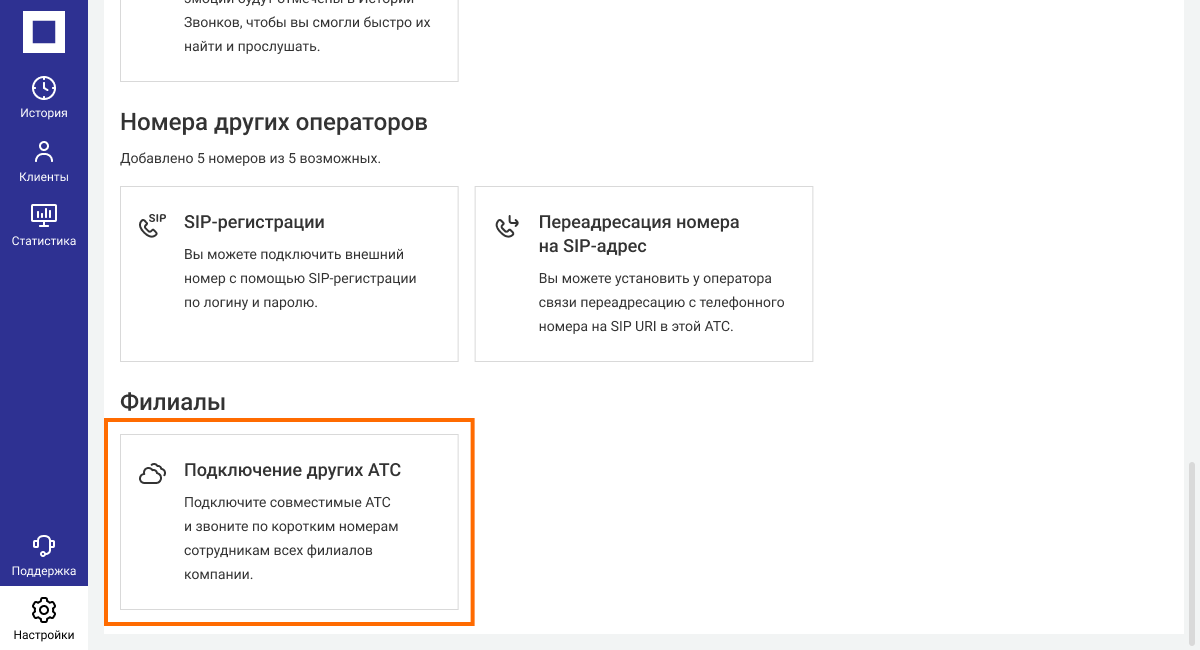Open the SIP-регистрации card title
The width and height of the screenshot is (1200, 650).
click(254, 222)
